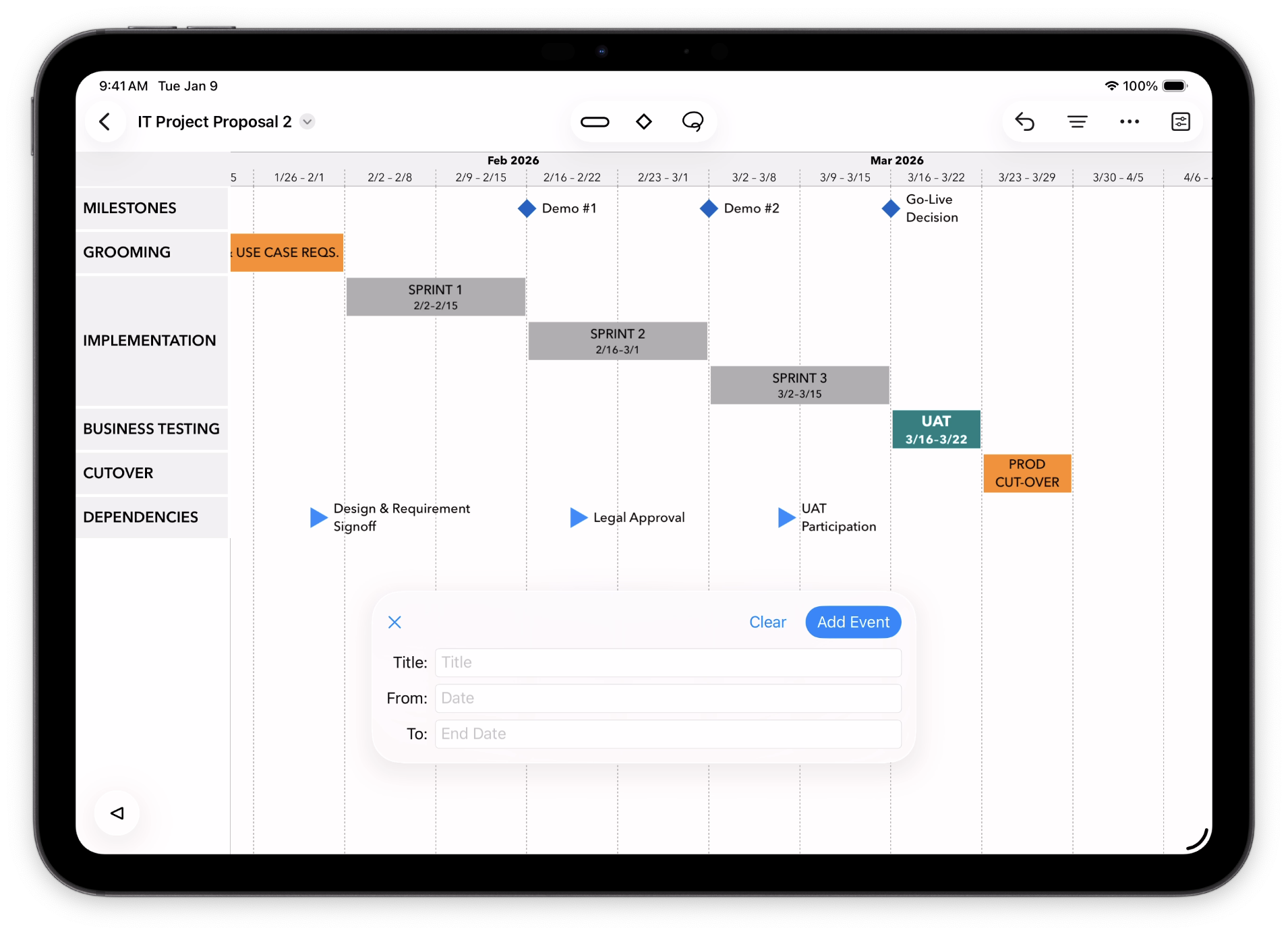Tap the To end date field
This screenshot has height=936, width=1288.
[668, 734]
